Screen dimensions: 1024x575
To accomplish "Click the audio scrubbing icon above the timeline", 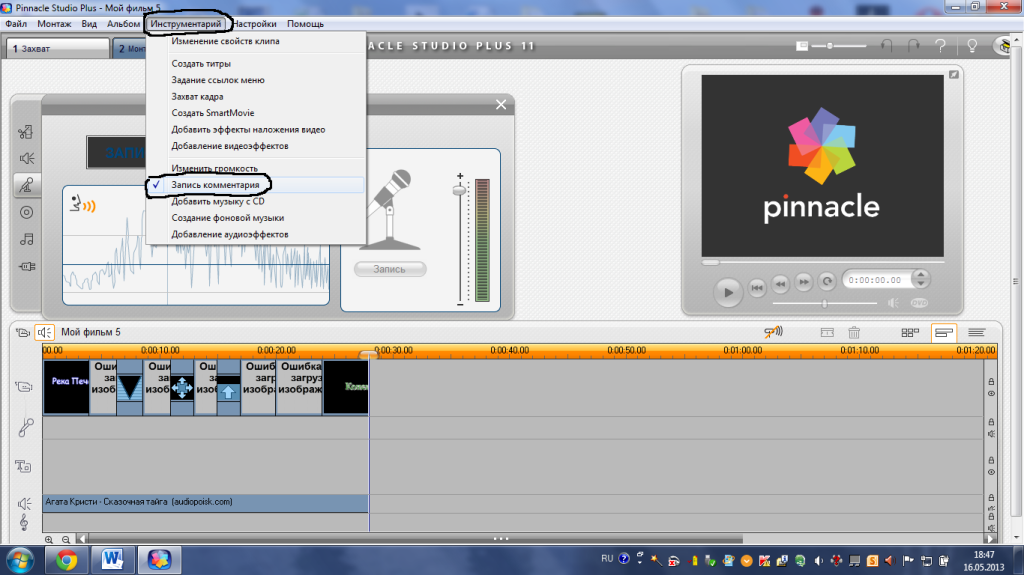I will point(773,333).
